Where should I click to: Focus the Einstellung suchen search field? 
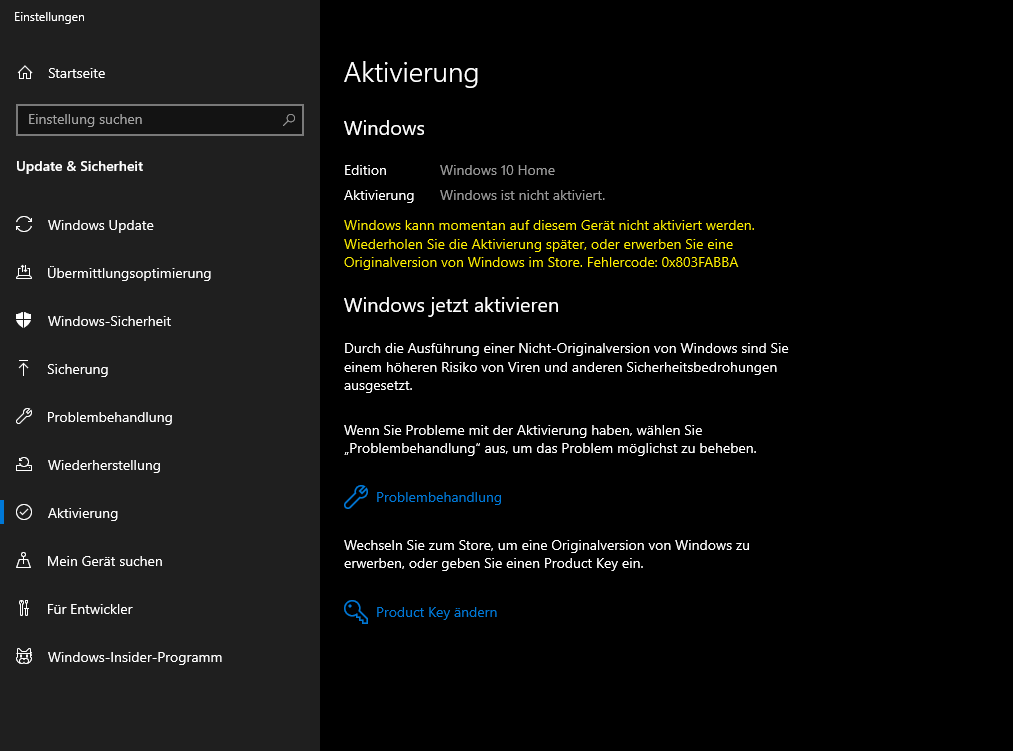pyautogui.click(x=160, y=120)
